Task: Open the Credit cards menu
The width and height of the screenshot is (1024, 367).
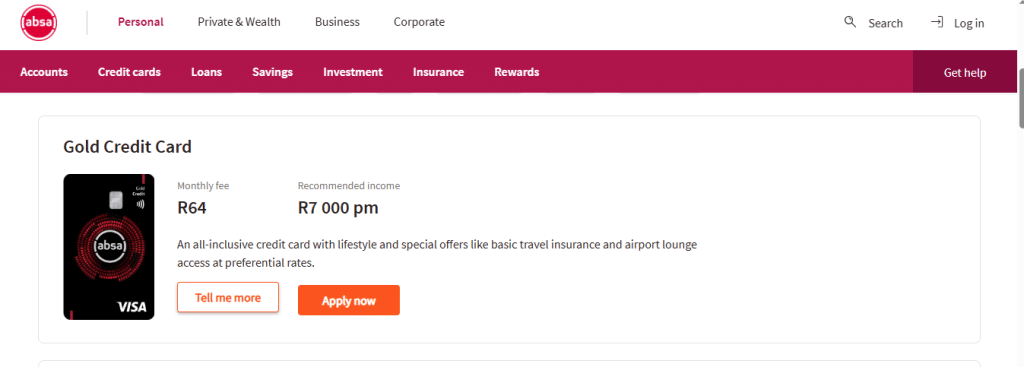Action: coord(129,72)
